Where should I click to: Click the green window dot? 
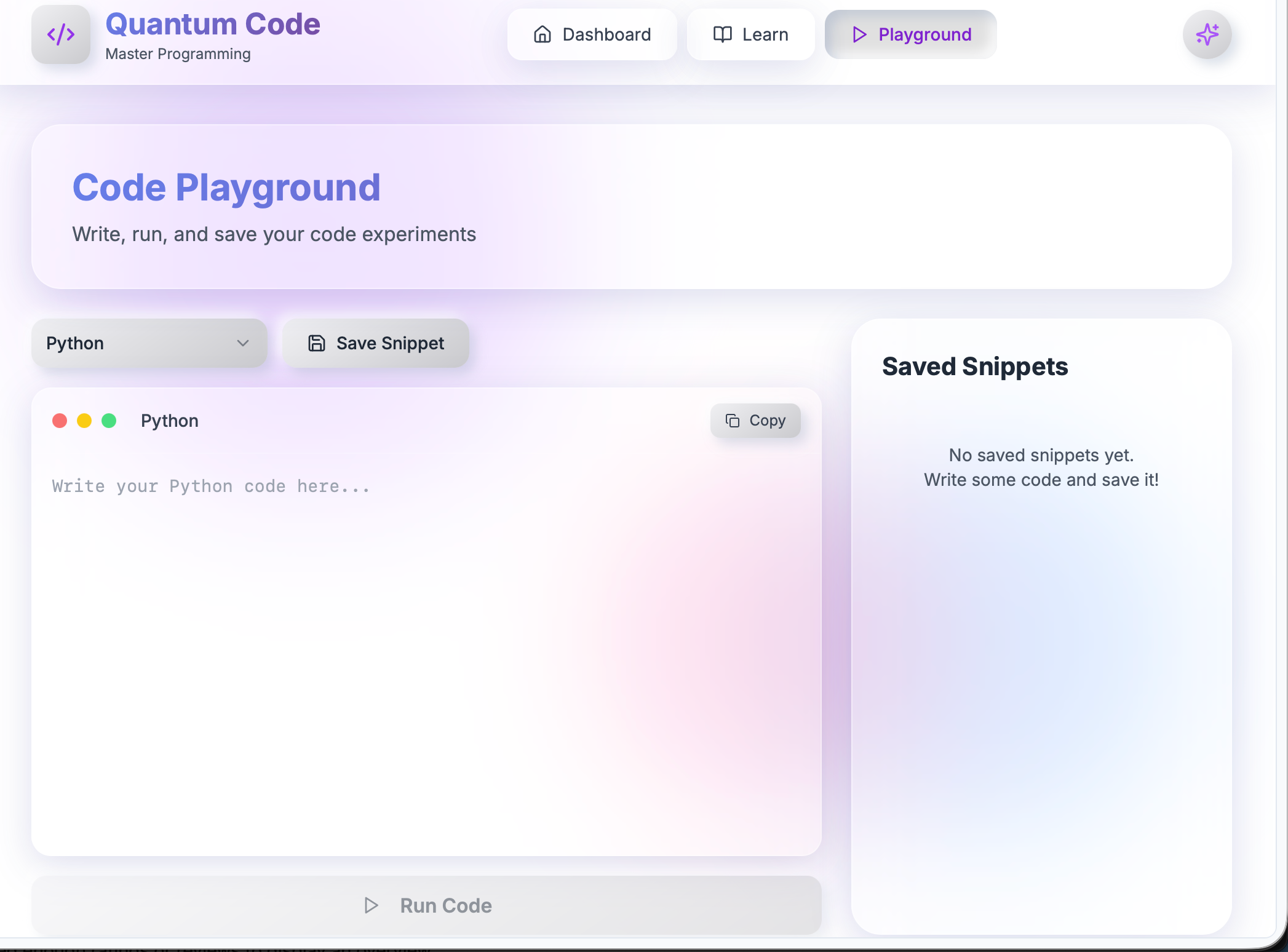click(109, 421)
